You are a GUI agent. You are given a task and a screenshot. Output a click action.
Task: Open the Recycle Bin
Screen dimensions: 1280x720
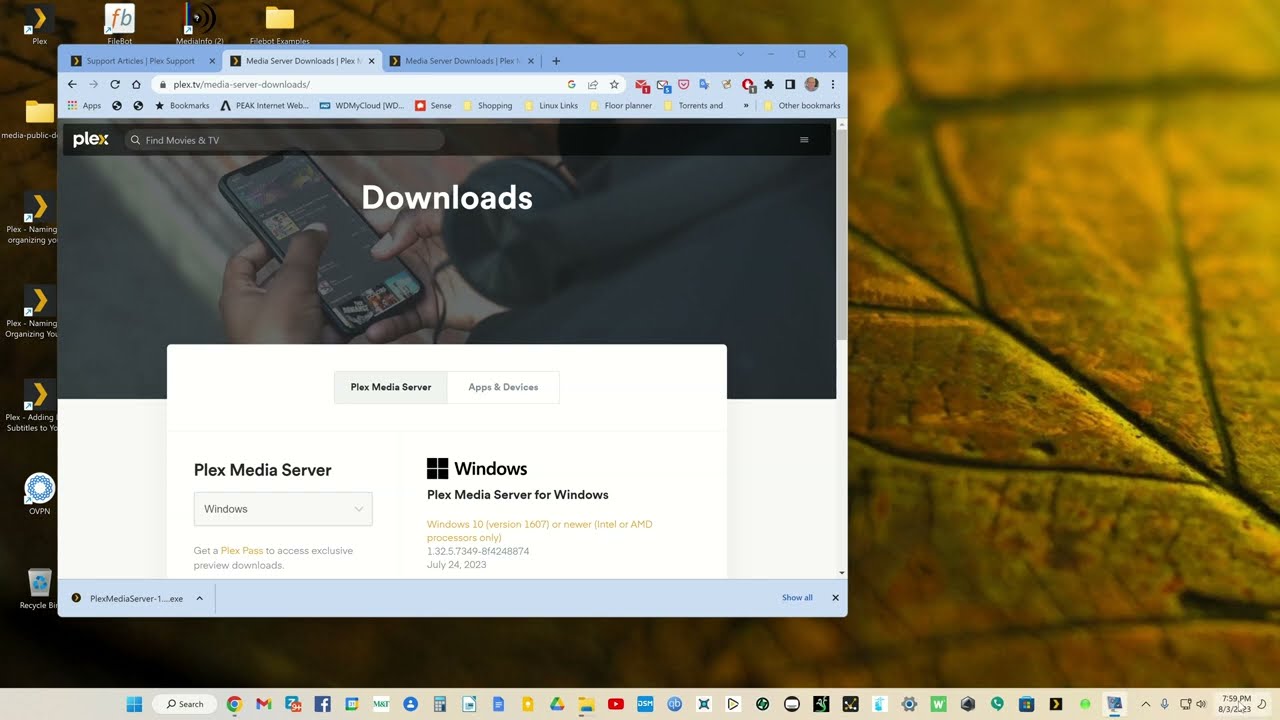pyautogui.click(x=39, y=589)
